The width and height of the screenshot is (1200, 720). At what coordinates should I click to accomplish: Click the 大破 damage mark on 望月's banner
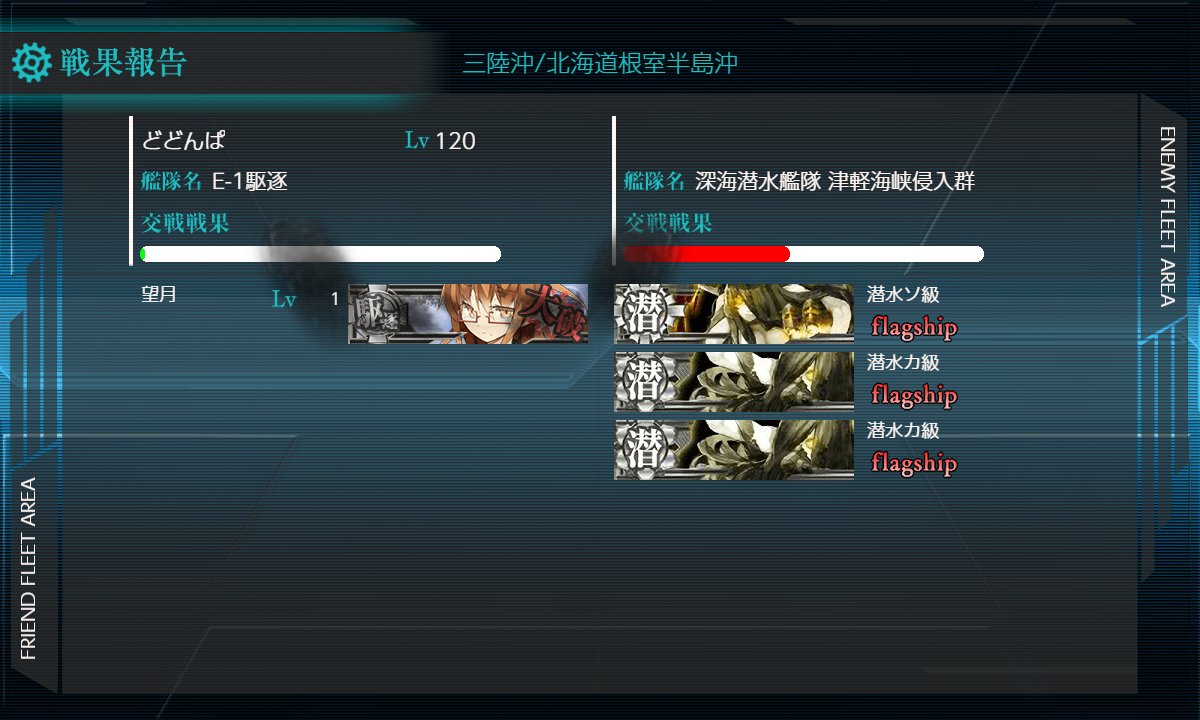pos(558,314)
